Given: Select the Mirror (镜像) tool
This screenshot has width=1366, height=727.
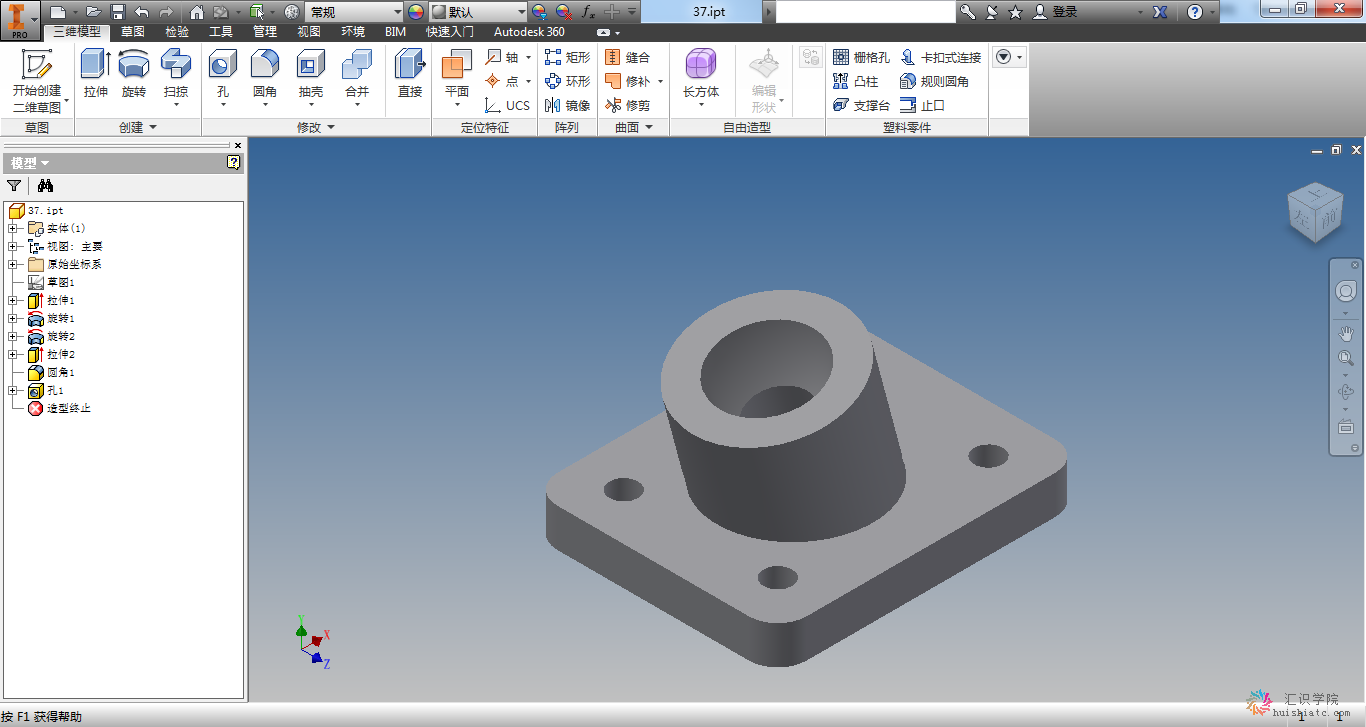Looking at the screenshot, I should (x=567, y=105).
